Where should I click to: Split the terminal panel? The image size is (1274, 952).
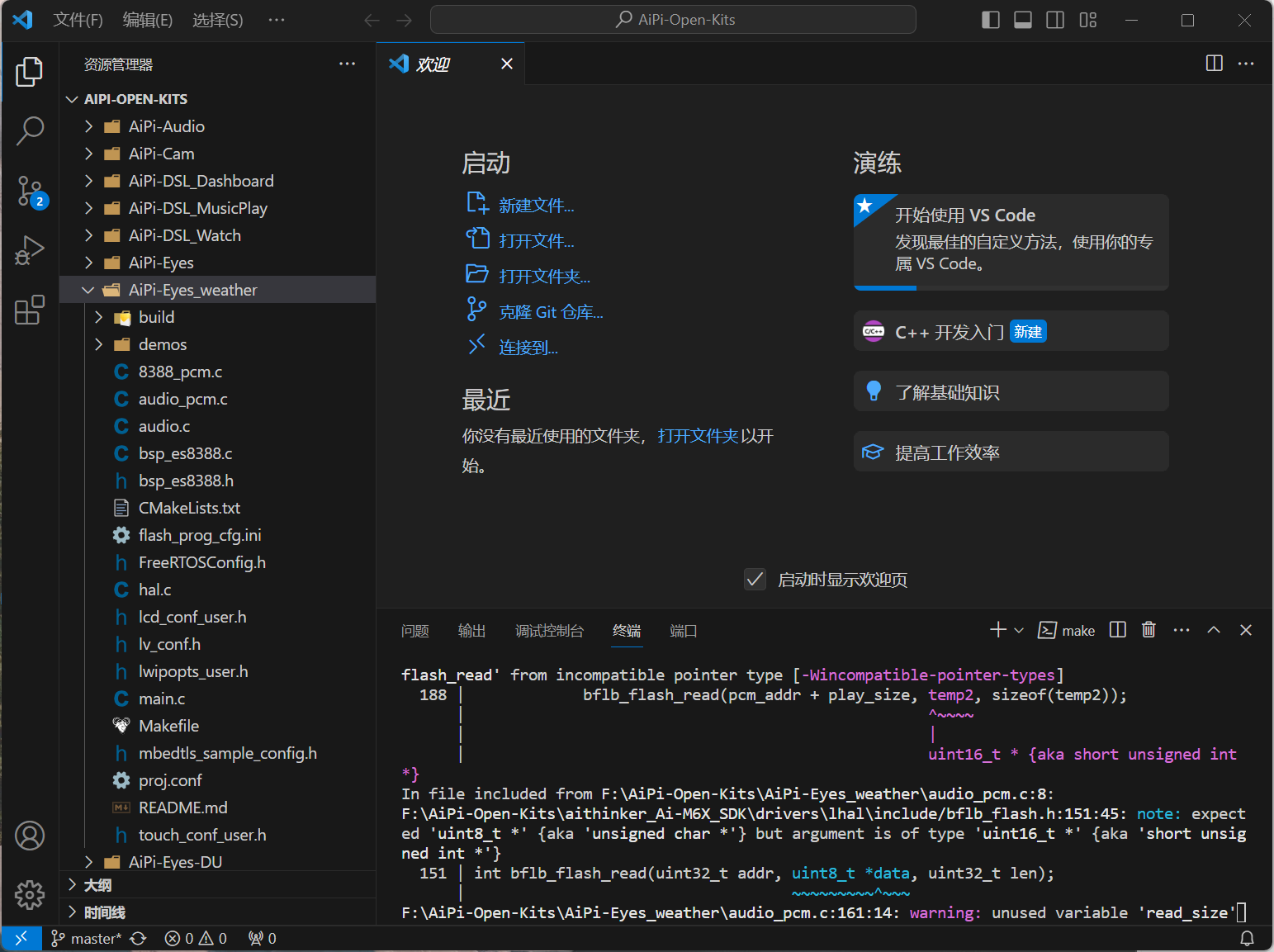pos(1117,630)
